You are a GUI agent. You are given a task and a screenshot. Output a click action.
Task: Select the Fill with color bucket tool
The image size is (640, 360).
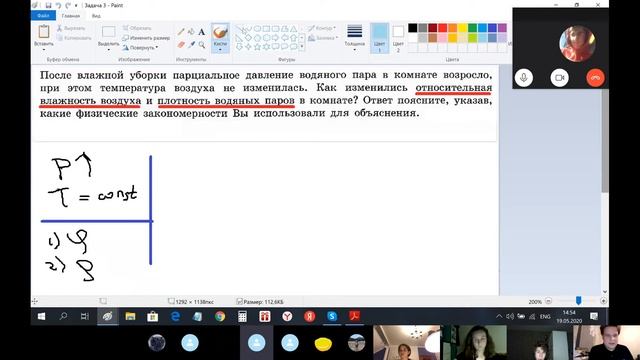(191, 32)
